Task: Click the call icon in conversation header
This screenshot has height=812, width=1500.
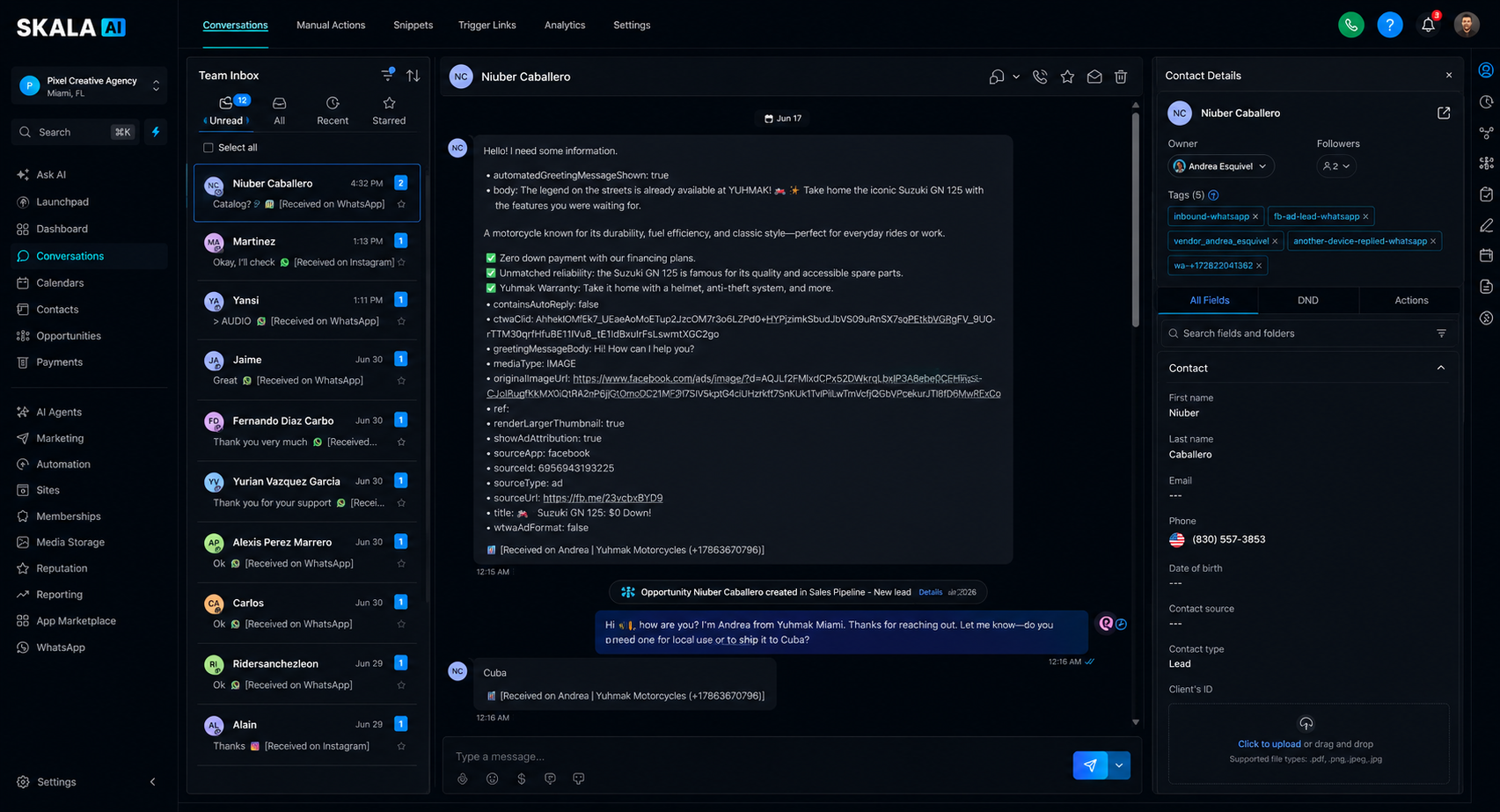Action: pos(1040,77)
